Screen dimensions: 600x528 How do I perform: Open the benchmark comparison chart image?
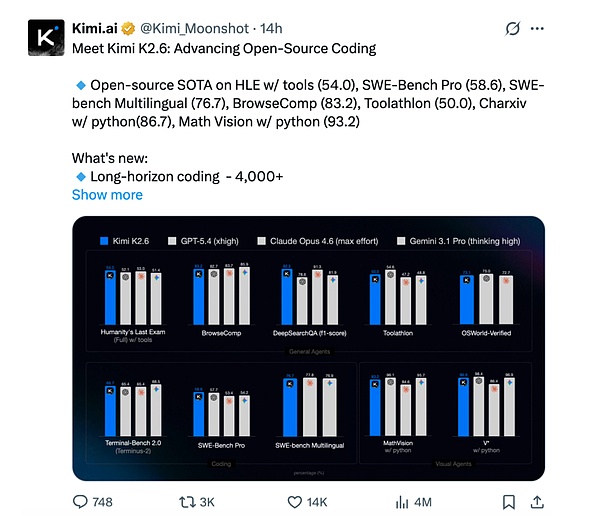point(308,350)
